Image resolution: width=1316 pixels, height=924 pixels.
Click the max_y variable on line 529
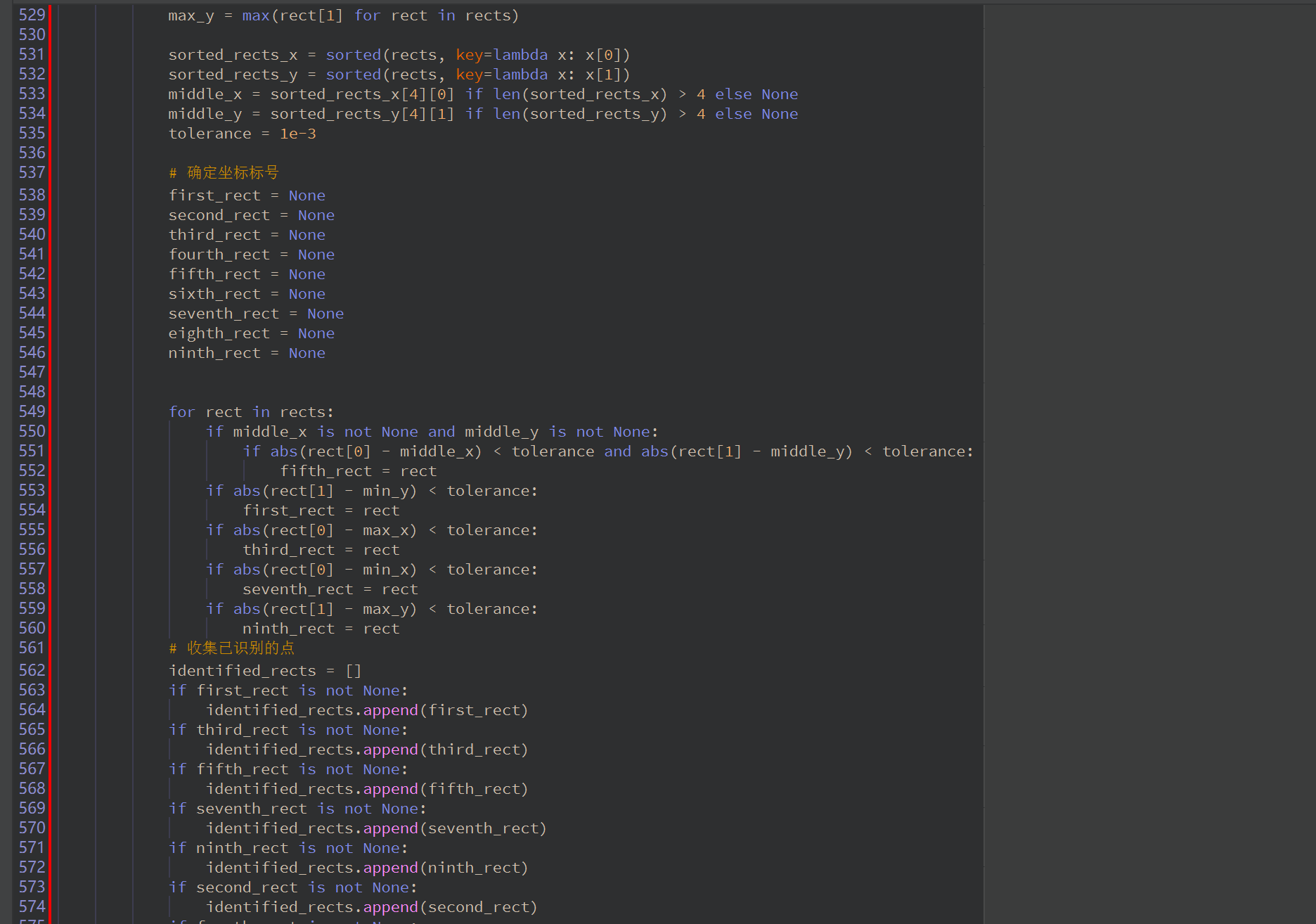(191, 15)
